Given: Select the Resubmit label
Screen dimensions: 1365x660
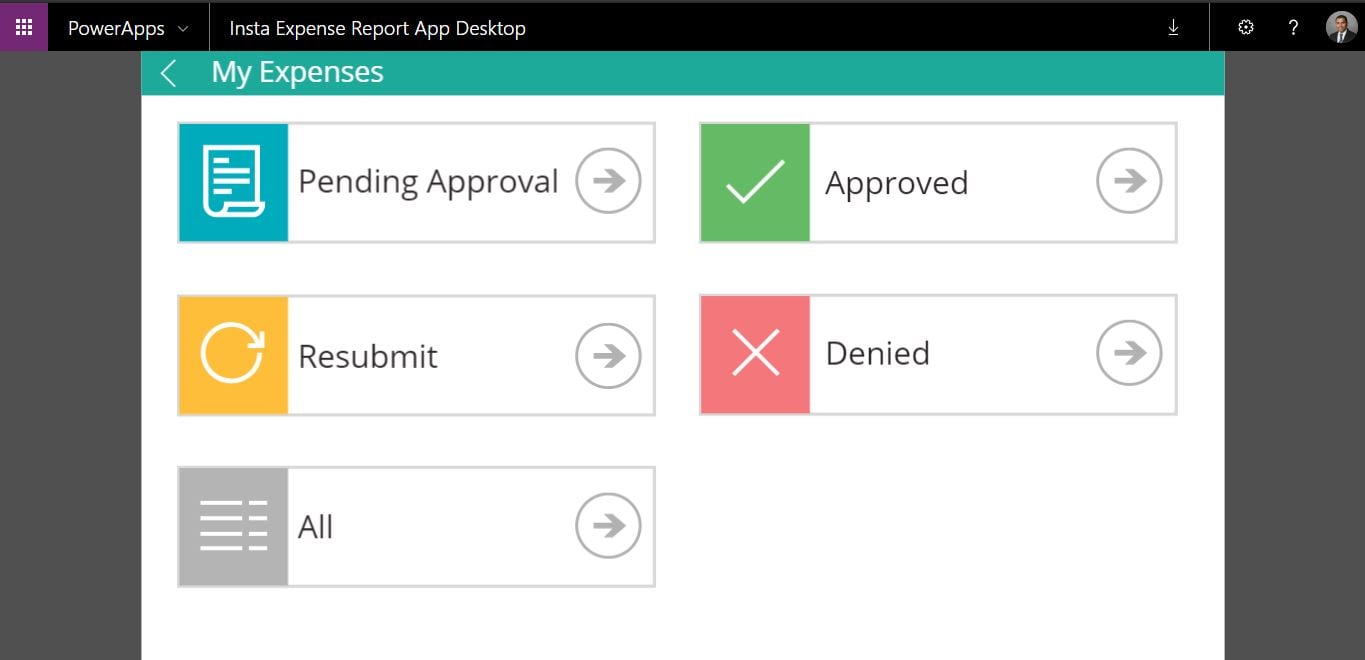Looking at the screenshot, I should [368, 356].
